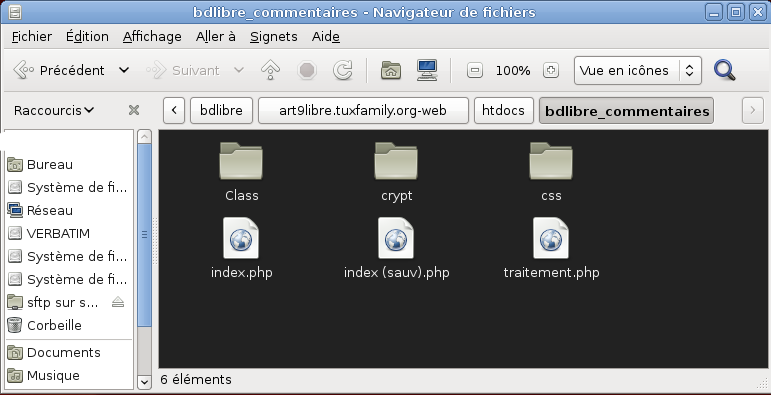Go to htdocs in the path bar
The width and height of the screenshot is (771, 395).
pos(504,110)
